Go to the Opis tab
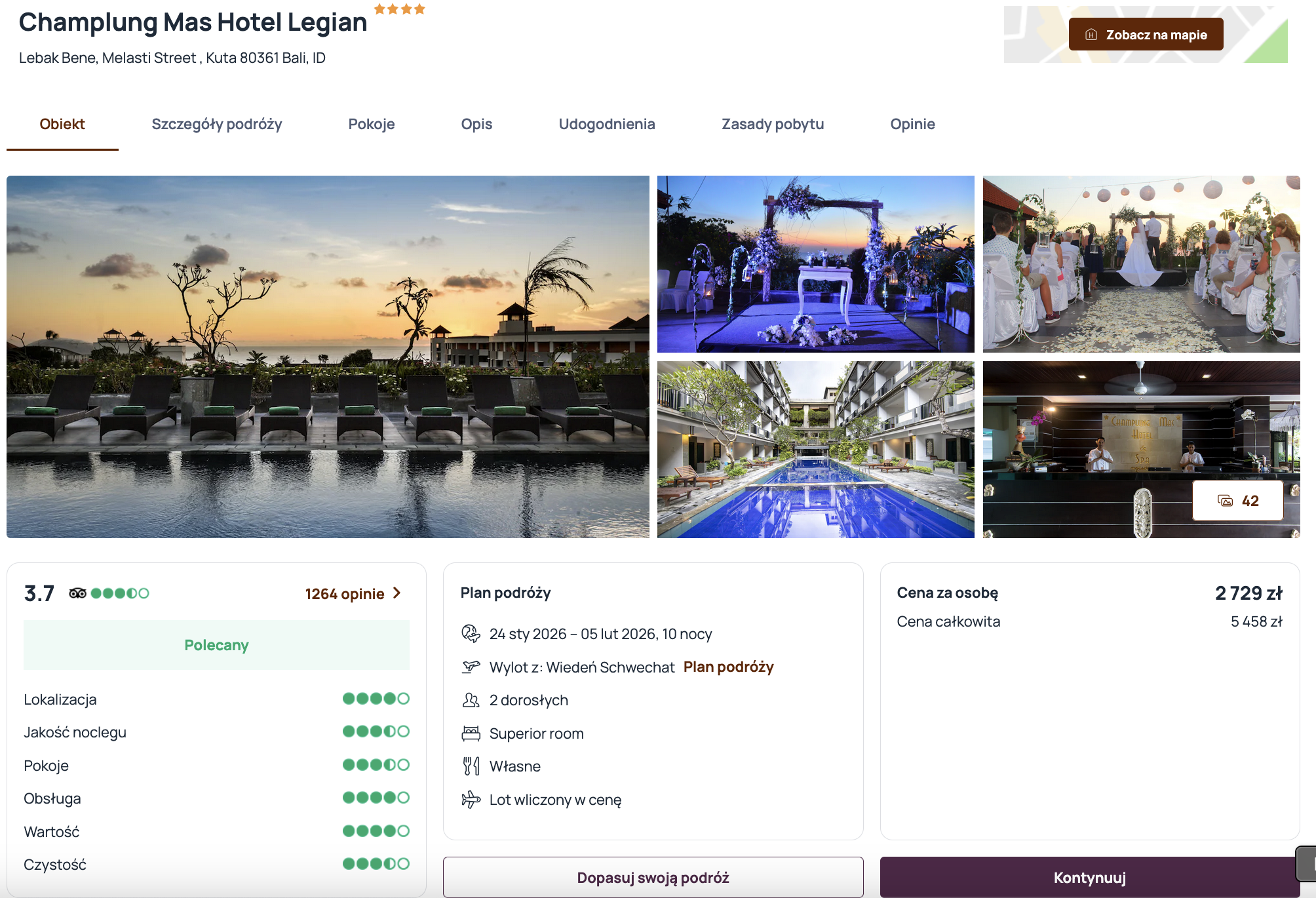Screen dimensions: 1316x898 pos(476,124)
